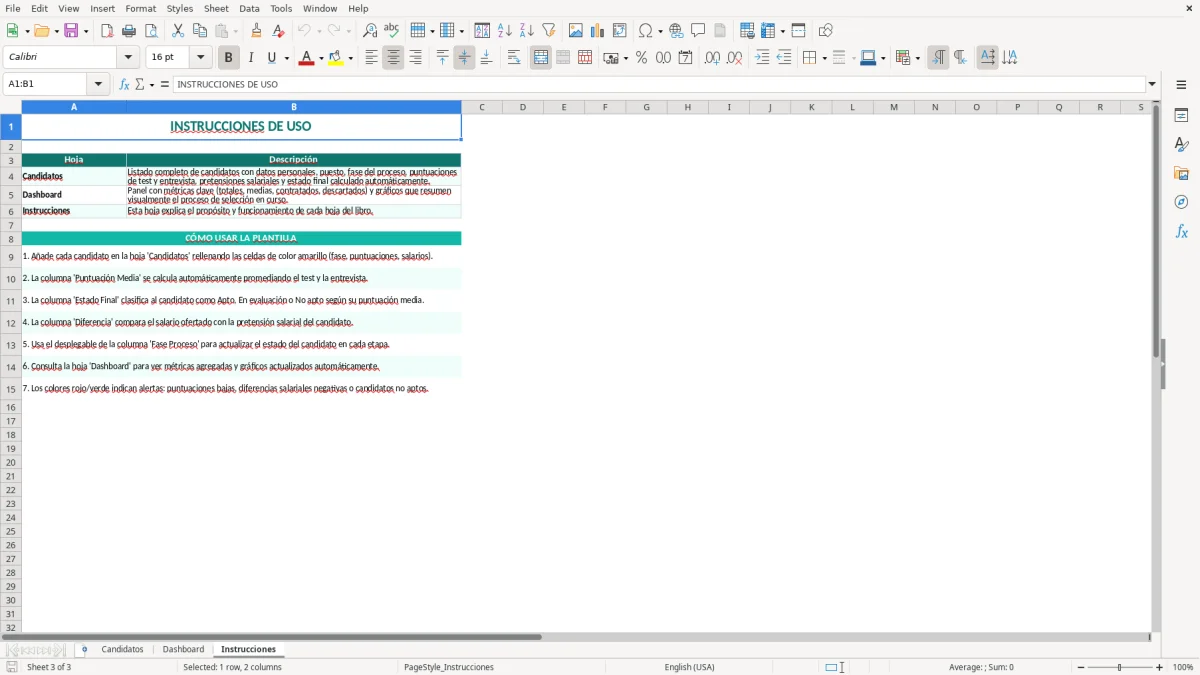Viewport: 1200px width, 675px height.
Task: Open the sidebar Navigator
Action: pos(1181,202)
